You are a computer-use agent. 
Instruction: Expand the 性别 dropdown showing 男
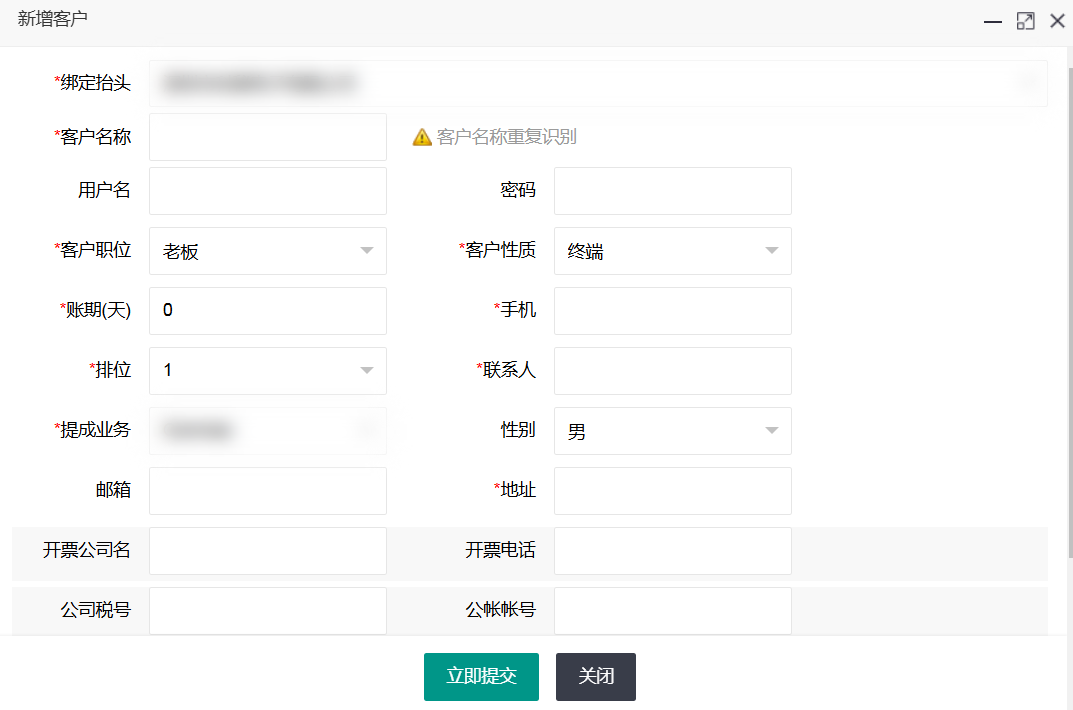[x=672, y=431]
